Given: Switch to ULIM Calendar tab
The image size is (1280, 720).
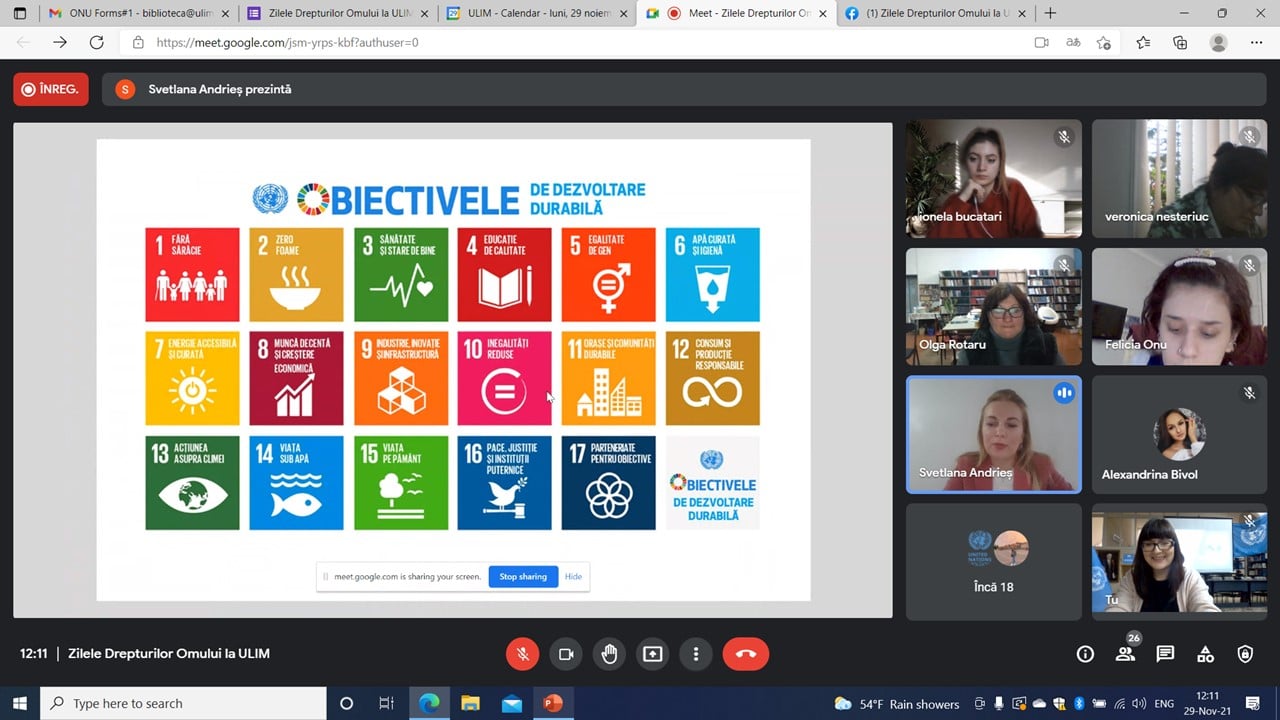Looking at the screenshot, I should coord(537,14).
